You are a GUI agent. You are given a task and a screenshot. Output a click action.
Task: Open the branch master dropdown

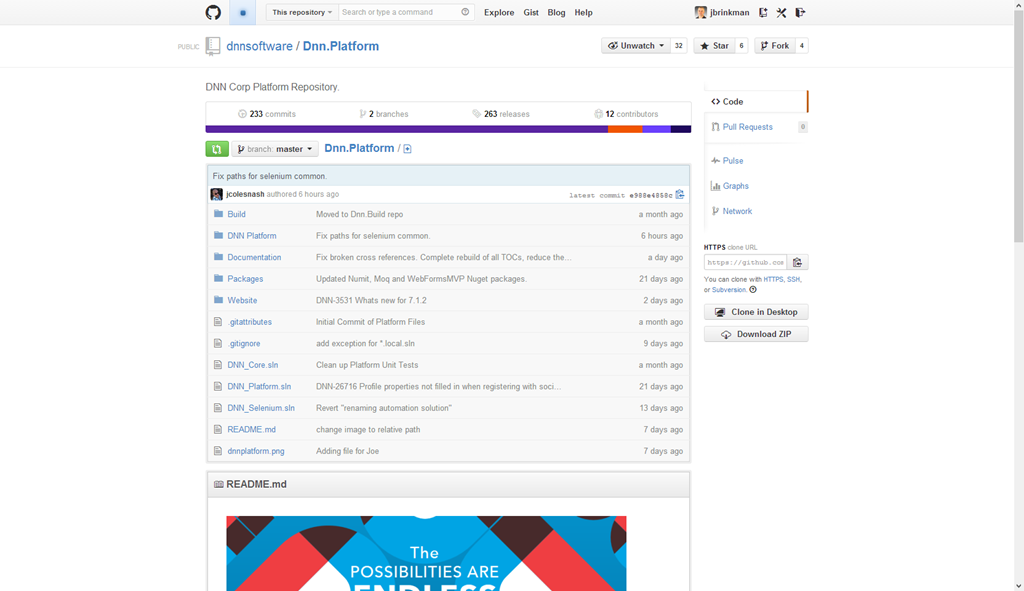tap(275, 149)
